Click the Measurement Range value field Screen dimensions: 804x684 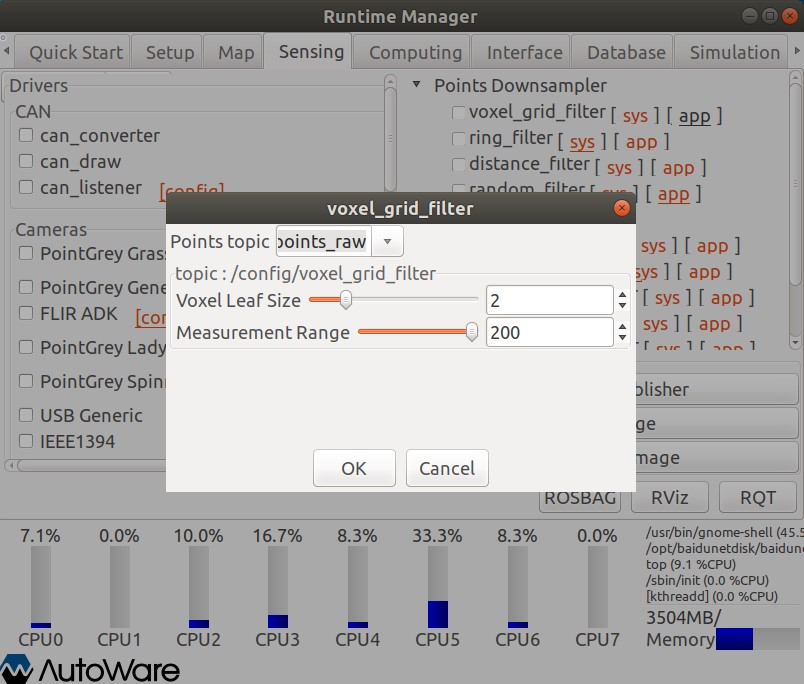549,333
